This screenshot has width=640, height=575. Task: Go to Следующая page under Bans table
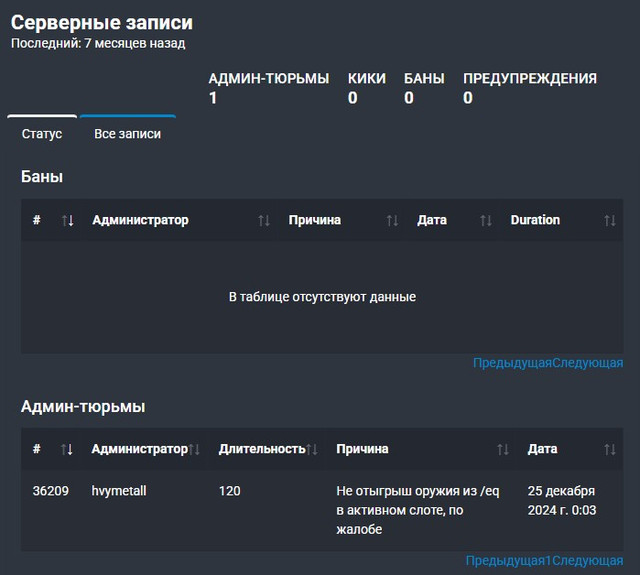point(588,363)
